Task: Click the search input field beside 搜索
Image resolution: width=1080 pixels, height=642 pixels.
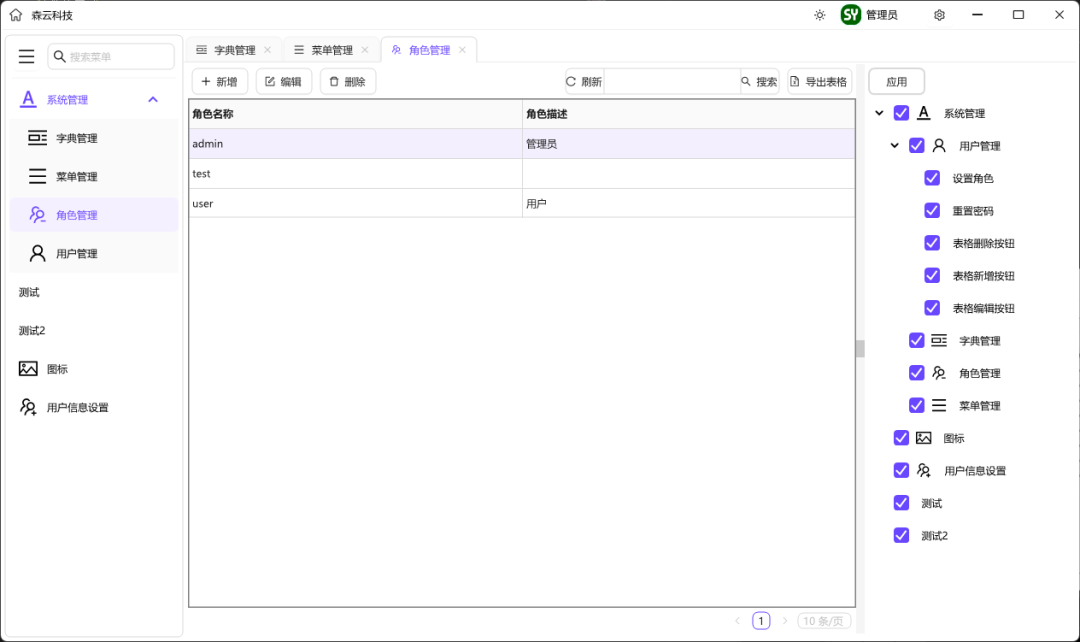Action: click(670, 81)
